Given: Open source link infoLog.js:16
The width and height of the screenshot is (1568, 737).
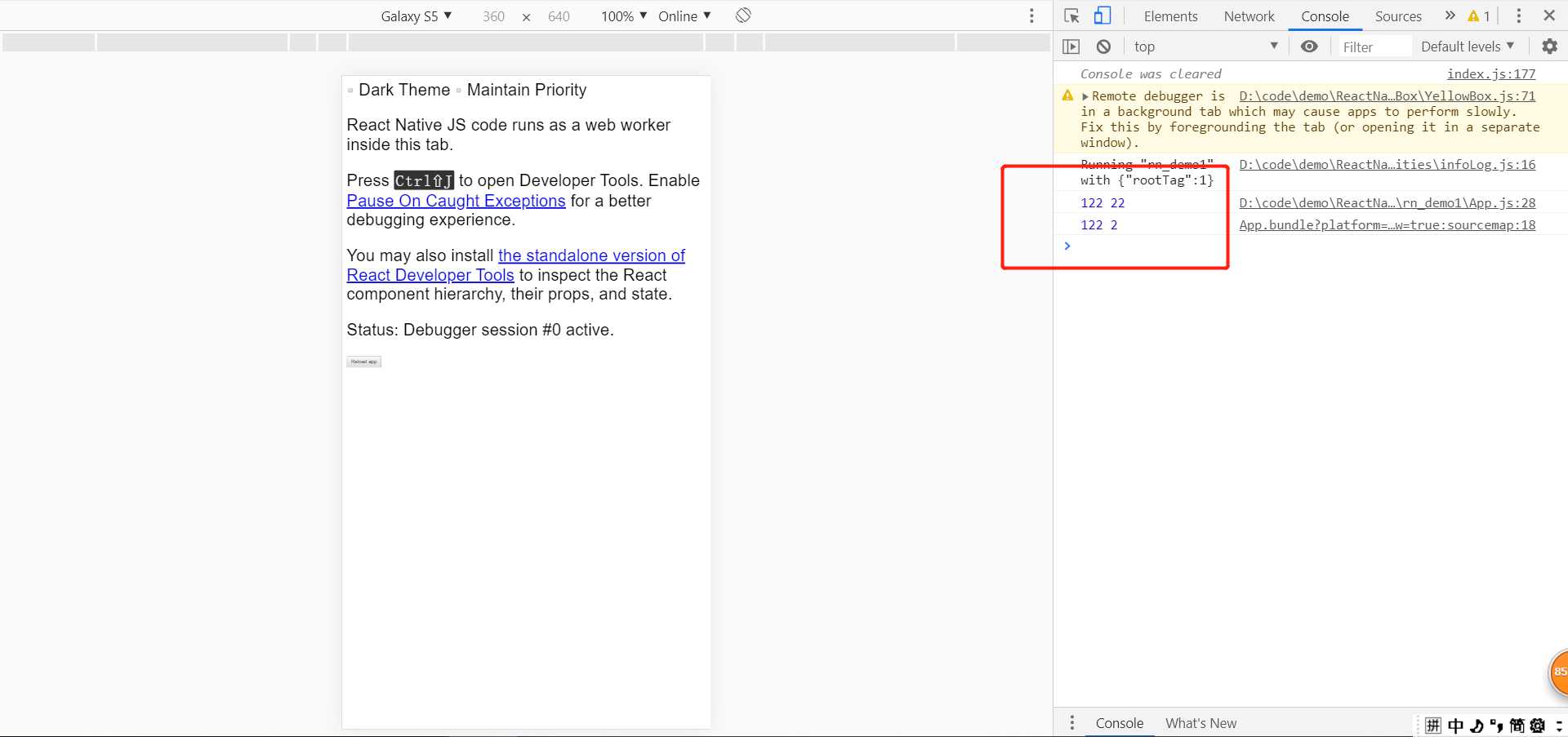Looking at the screenshot, I should click(1388, 165).
